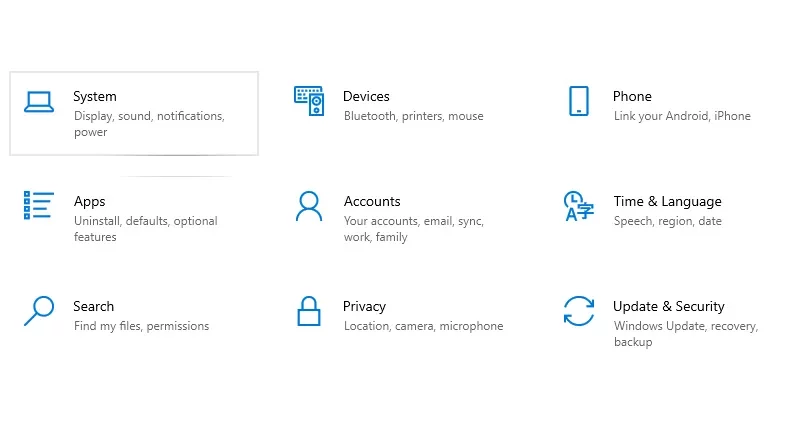Click the Apps list icon
Image resolution: width=800 pixels, height=435 pixels.
(39, 206)
